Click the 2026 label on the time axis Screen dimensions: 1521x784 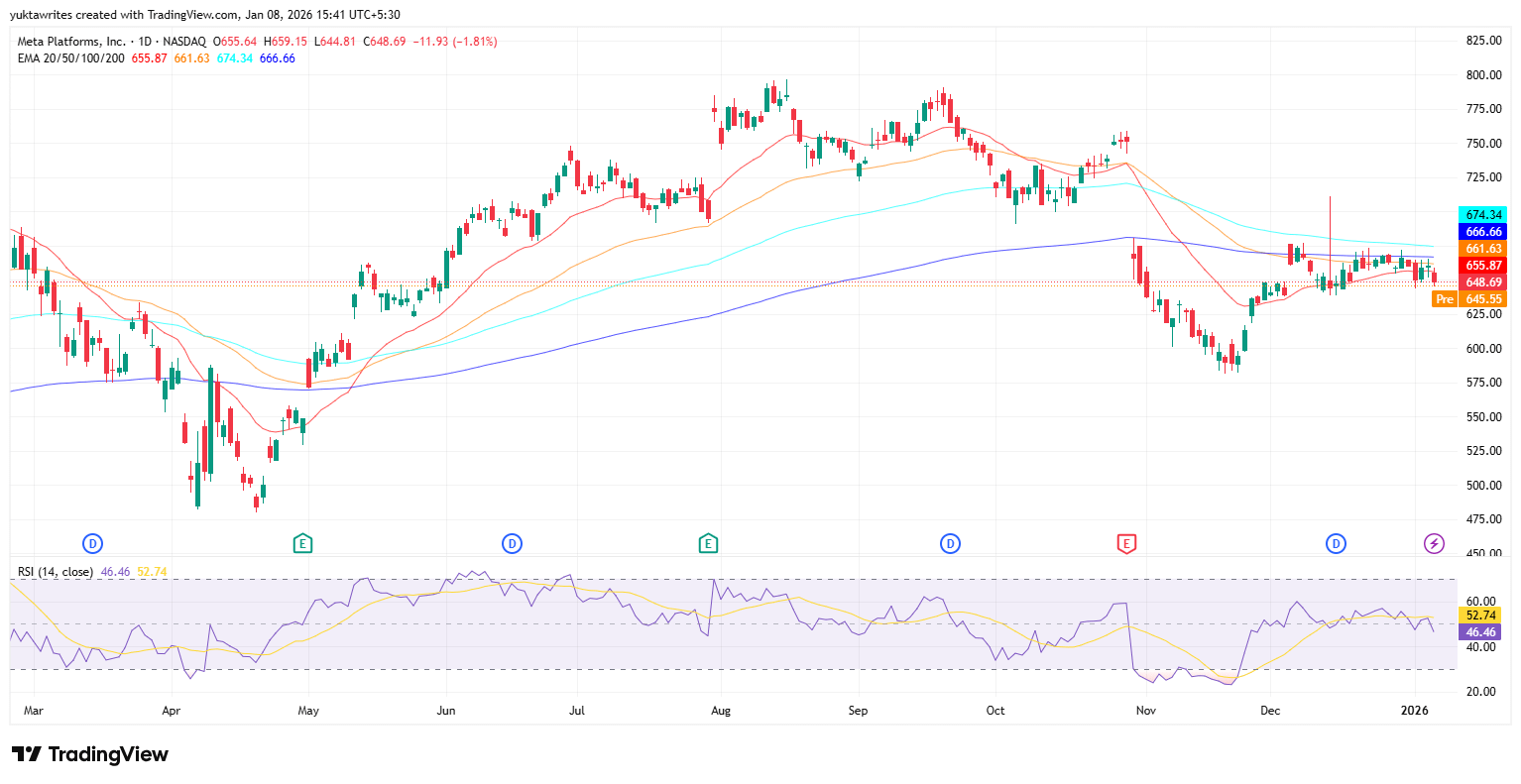(1416, 711)
